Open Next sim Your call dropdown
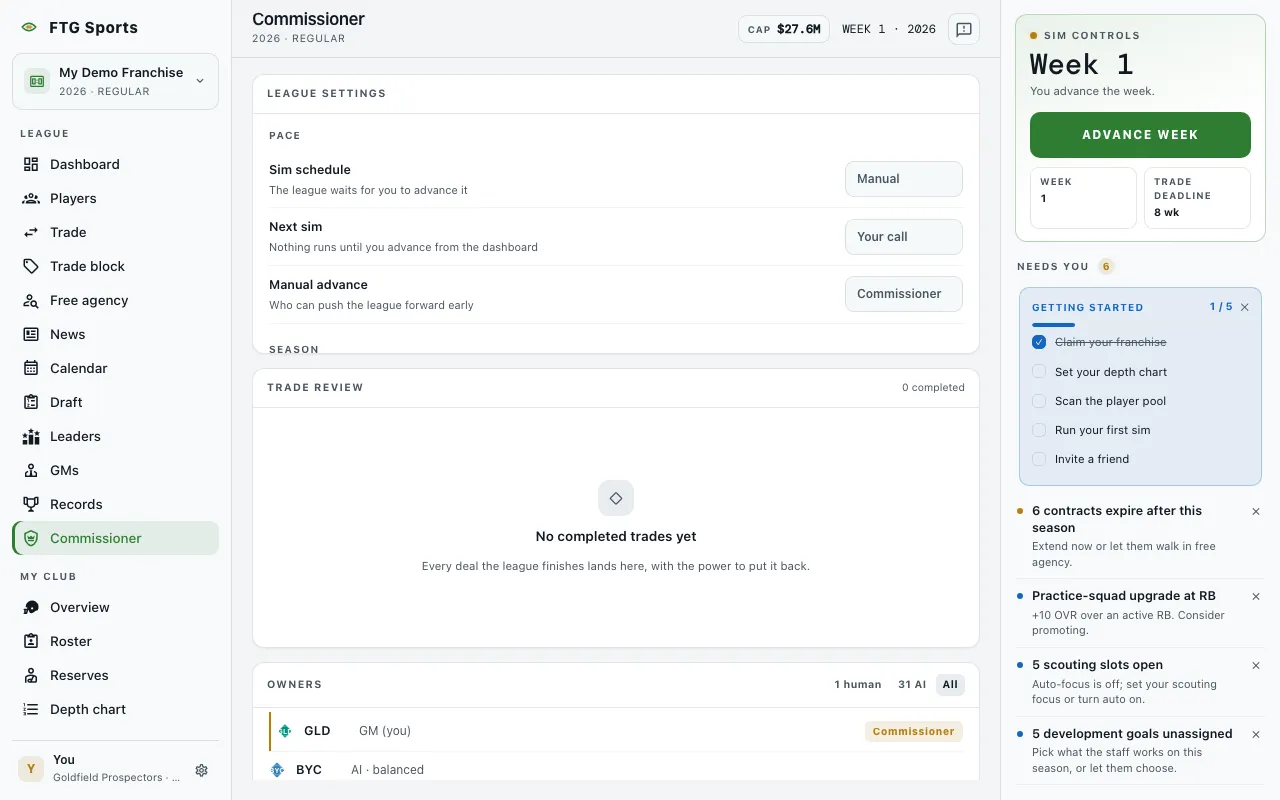 (904, 237)
